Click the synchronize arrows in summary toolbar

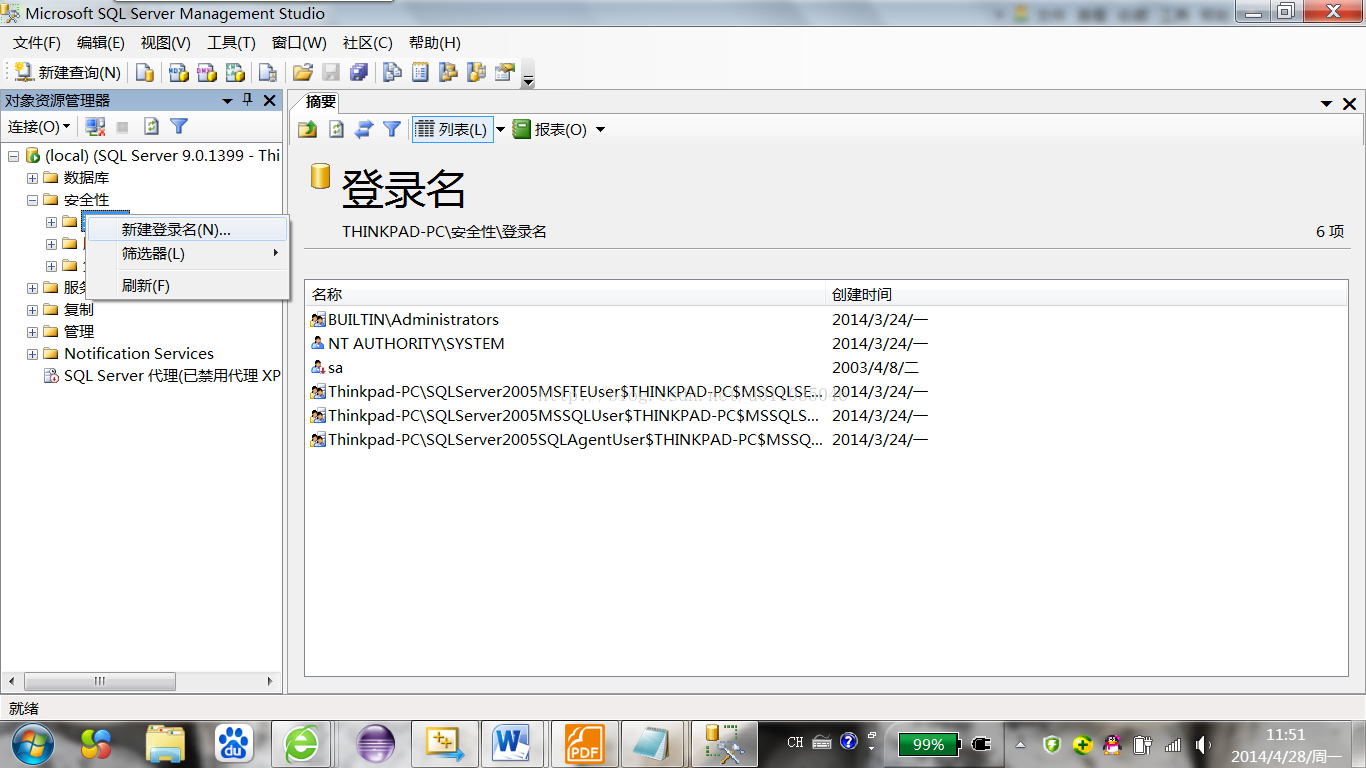[x=364, y=129]
